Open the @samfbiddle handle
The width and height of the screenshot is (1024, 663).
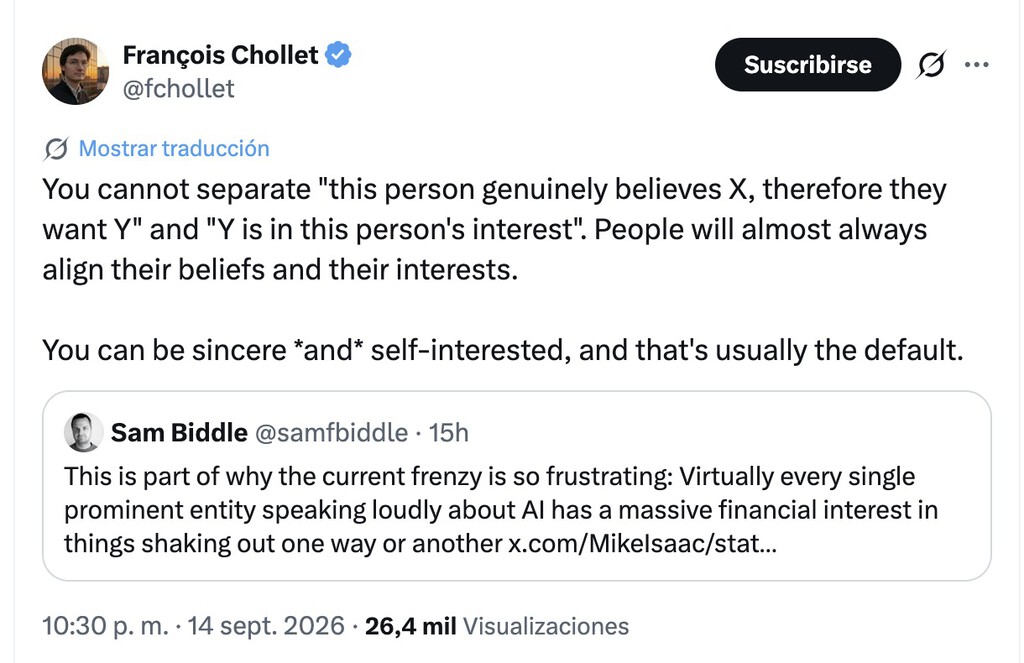331,432
